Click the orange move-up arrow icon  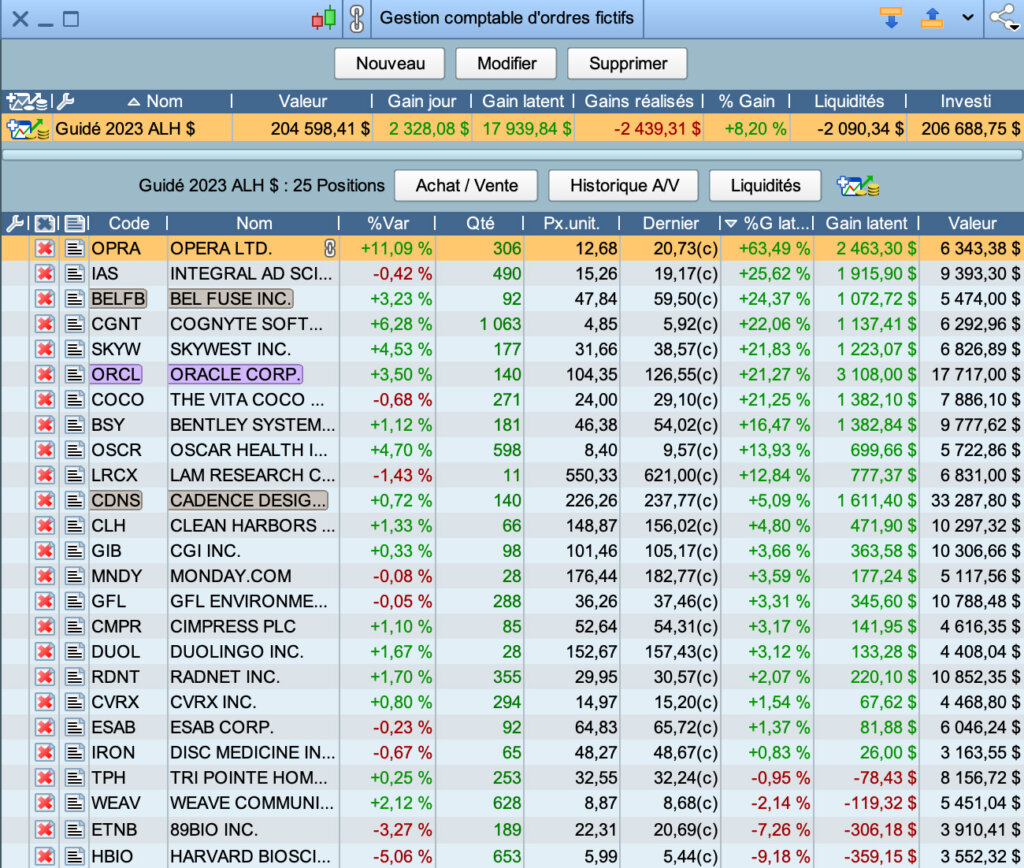[x=932, y=18]
